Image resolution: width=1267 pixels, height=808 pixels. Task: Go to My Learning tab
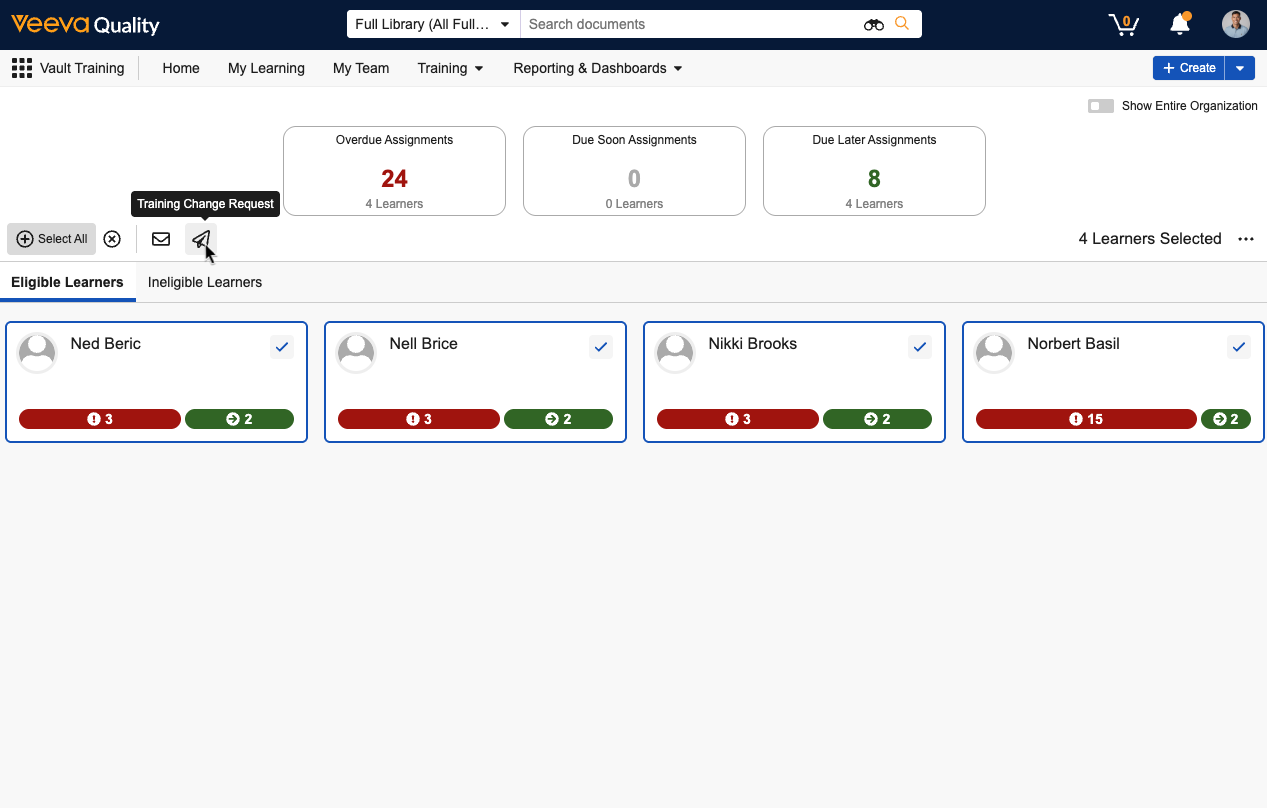[266, 68]
